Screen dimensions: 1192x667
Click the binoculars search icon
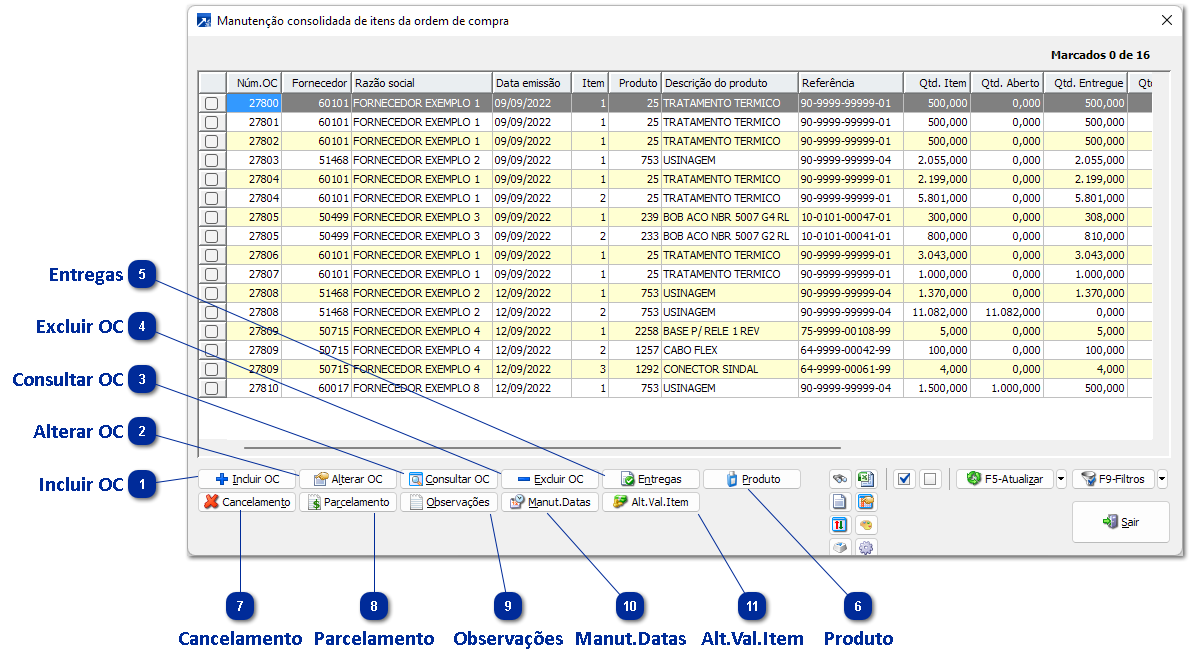click(x=840, y=479)
